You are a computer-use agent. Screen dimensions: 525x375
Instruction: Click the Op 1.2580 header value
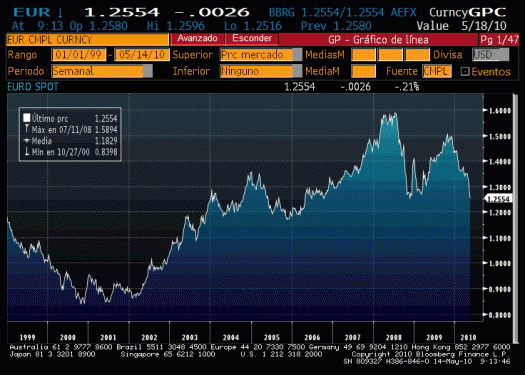98,26
